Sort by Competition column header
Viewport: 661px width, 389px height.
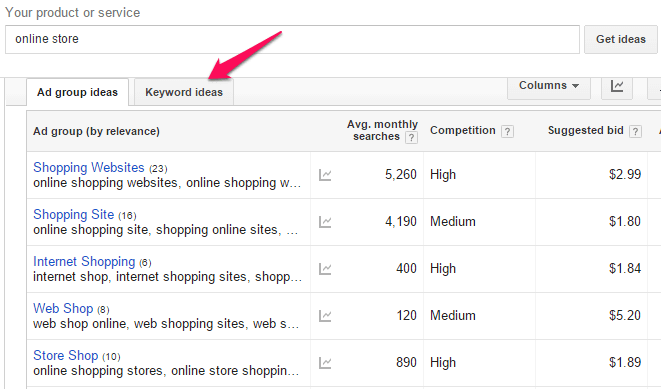coord(462,131)
